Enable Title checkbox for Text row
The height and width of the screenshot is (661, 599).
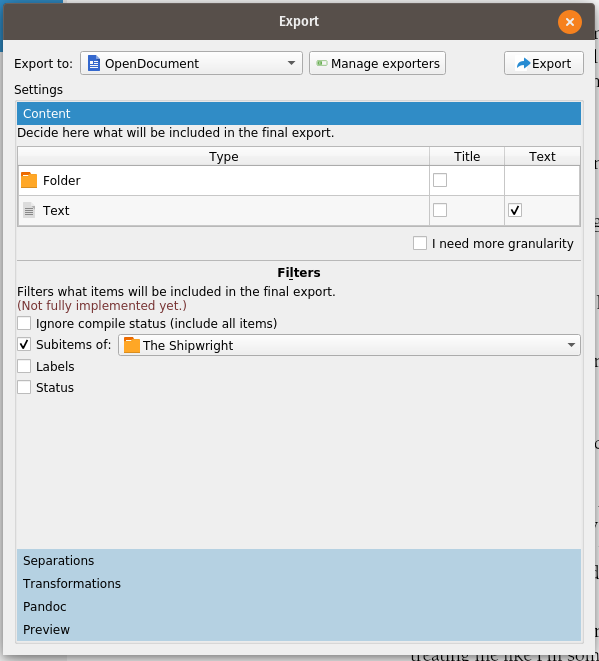click(x=440, y=210)
